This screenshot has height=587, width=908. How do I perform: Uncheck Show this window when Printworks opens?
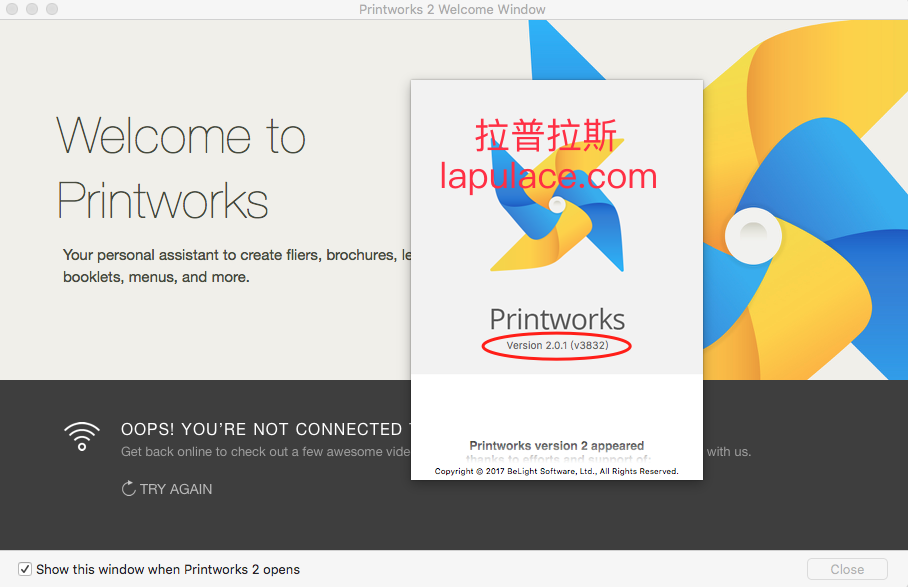[25, 569]
